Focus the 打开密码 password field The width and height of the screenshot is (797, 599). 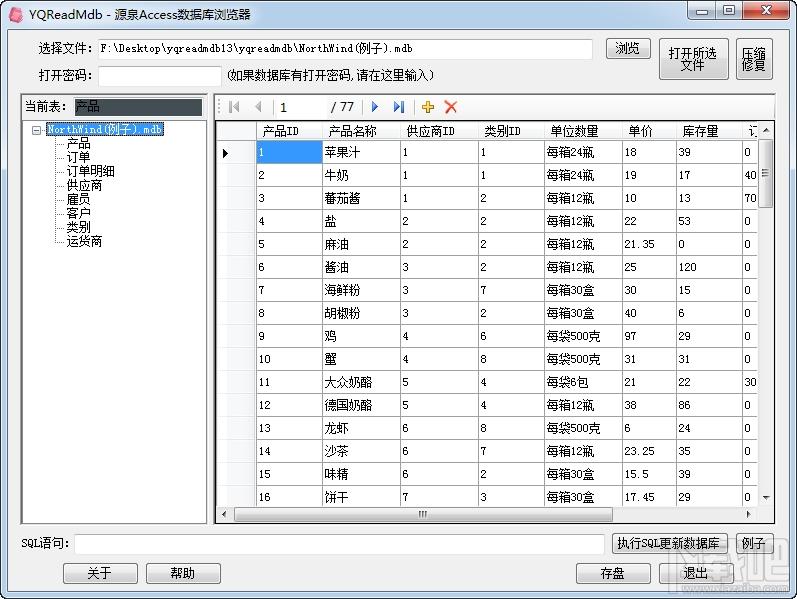[160, 76]
